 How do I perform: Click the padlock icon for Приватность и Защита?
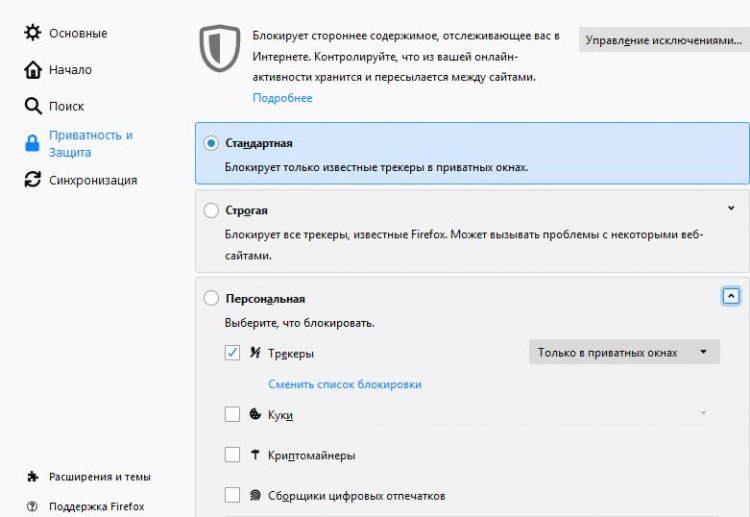(x=31, y=144)
